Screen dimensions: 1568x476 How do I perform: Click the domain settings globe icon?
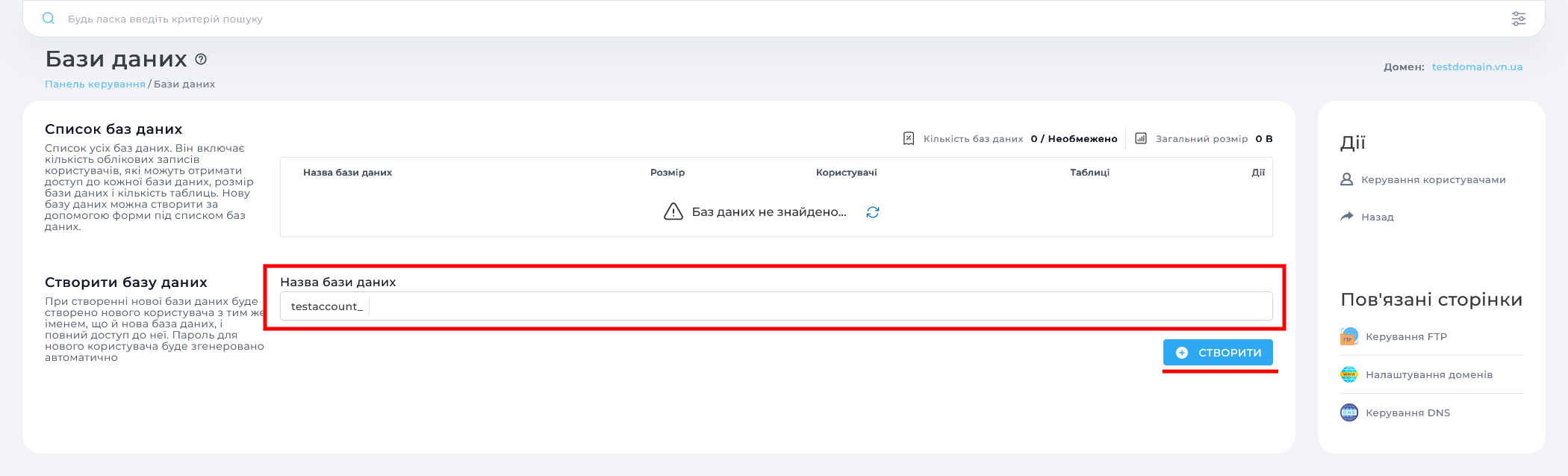point(1348,374)
